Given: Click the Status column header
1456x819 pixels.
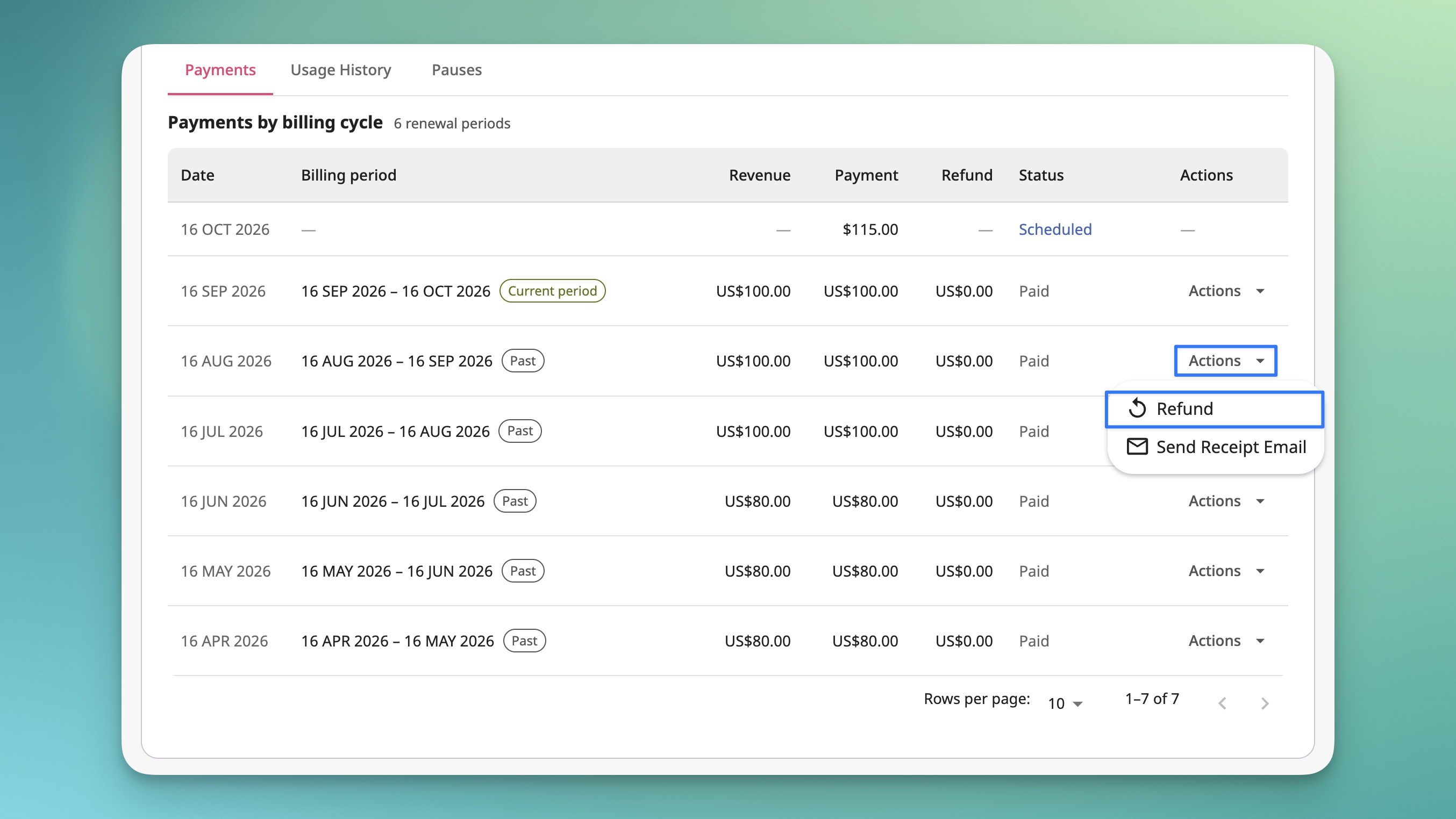Looking at the screenshot, I should pos(1041,175).
